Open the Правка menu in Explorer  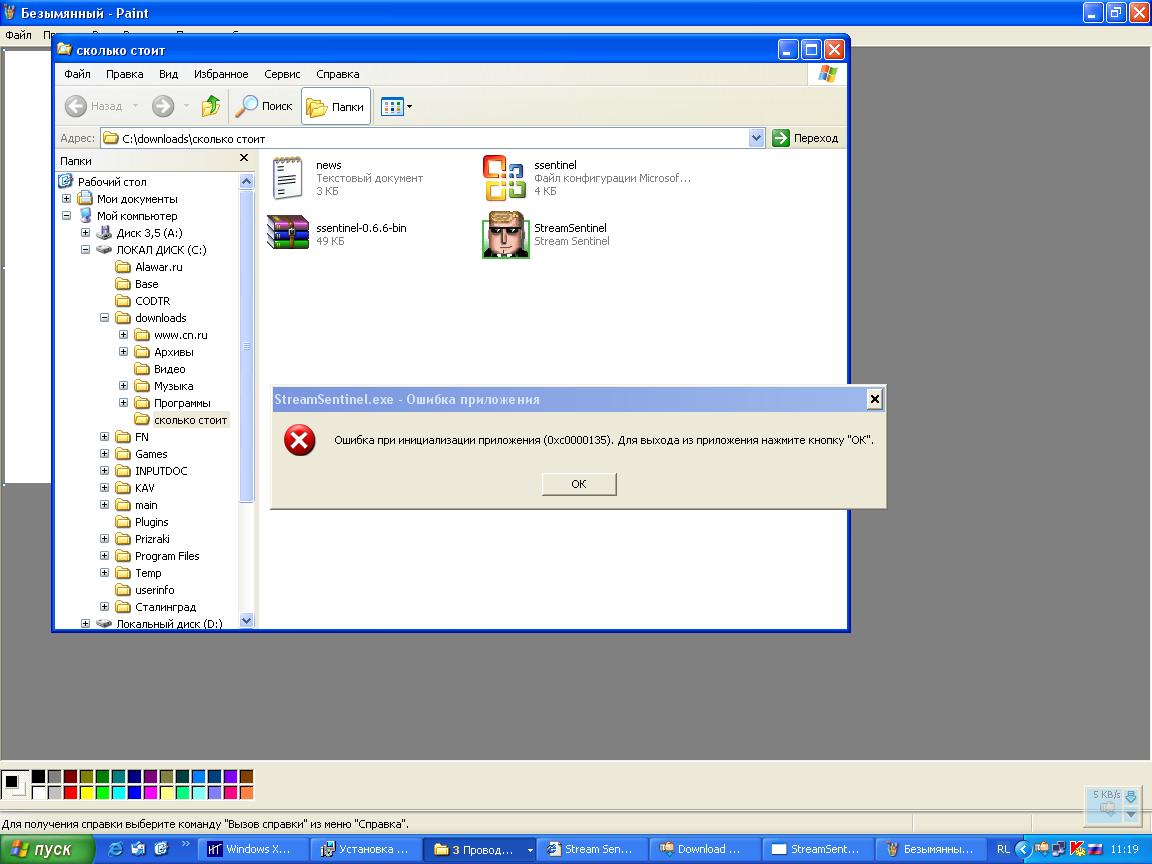[x=124, y=74]
